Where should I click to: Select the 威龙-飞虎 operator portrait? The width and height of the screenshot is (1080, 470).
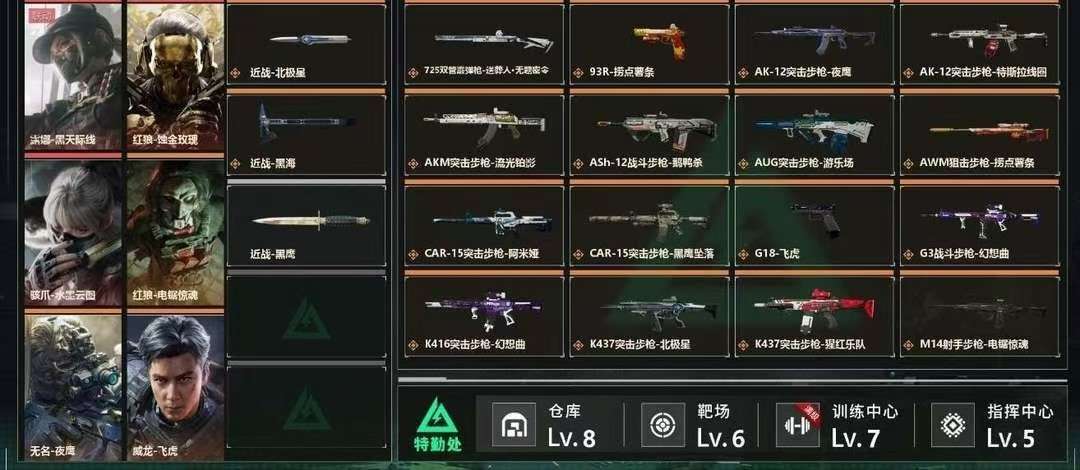[176, 387]
